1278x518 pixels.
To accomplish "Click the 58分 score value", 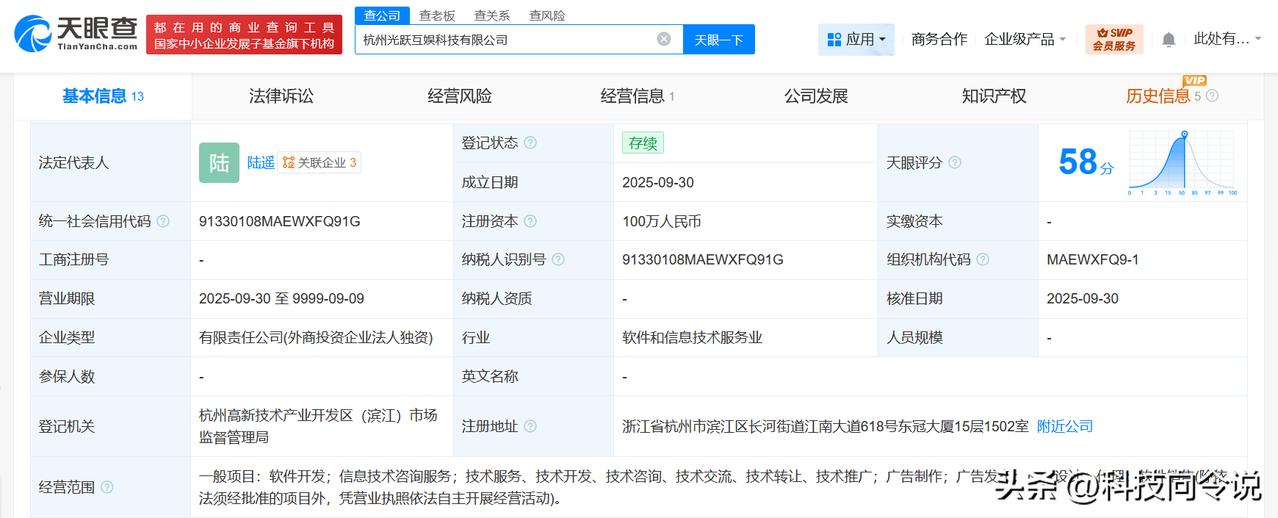I will (x=1086, y=162).
